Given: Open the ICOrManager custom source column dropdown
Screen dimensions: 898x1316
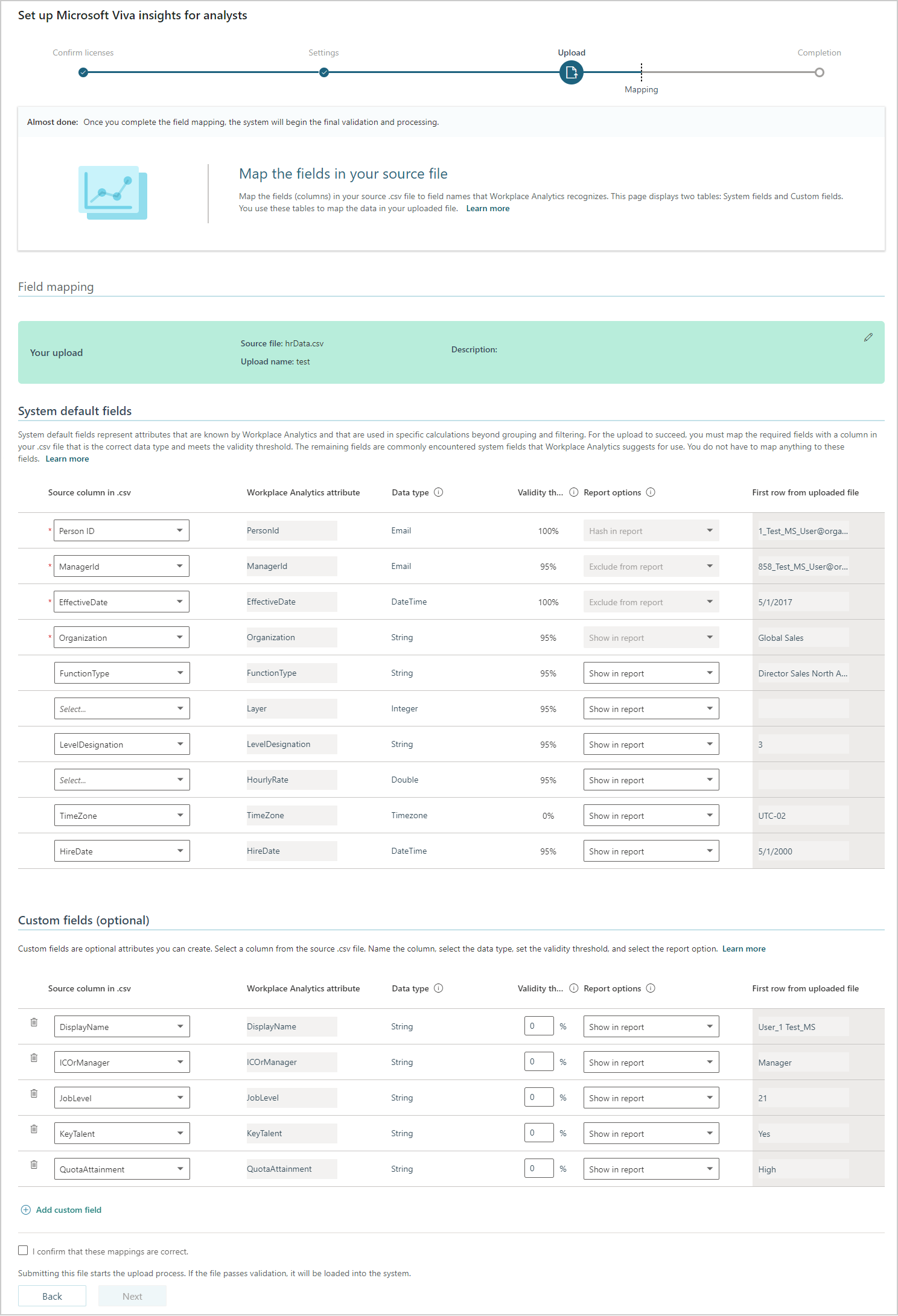Looking at the screenshot, I should [x=122, y=1062].
